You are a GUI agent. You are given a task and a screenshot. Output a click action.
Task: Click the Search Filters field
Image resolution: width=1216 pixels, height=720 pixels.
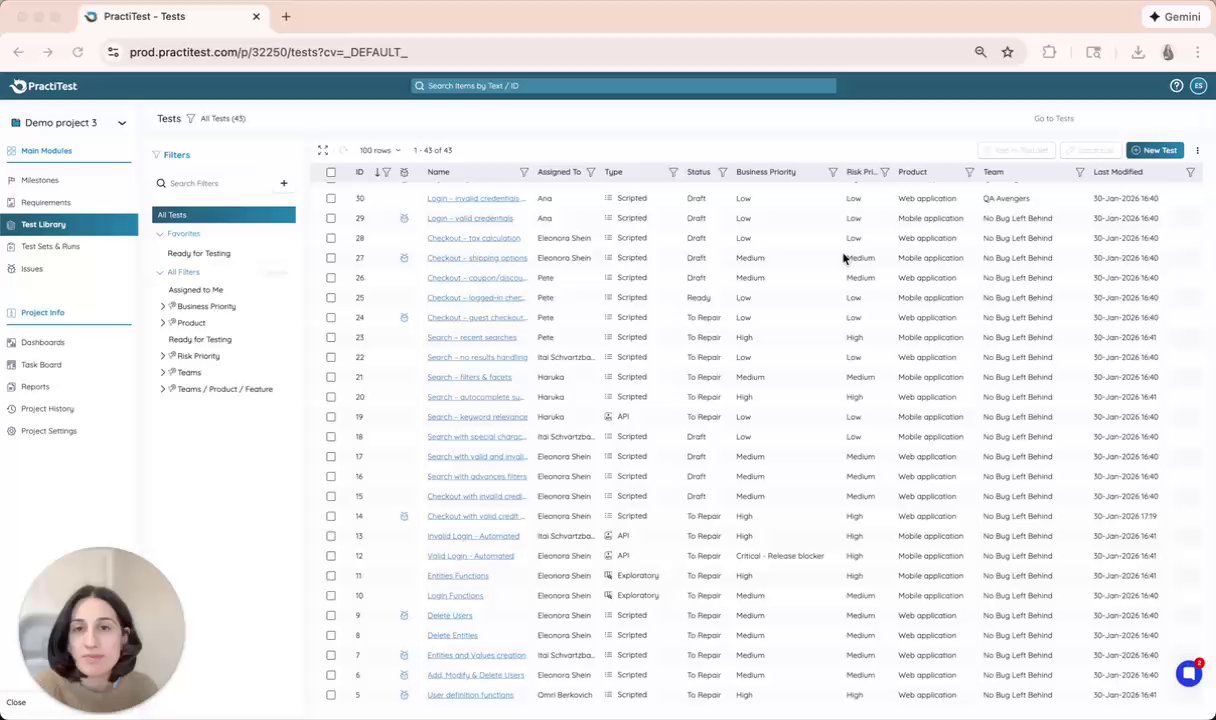click(x=215, y=184)
